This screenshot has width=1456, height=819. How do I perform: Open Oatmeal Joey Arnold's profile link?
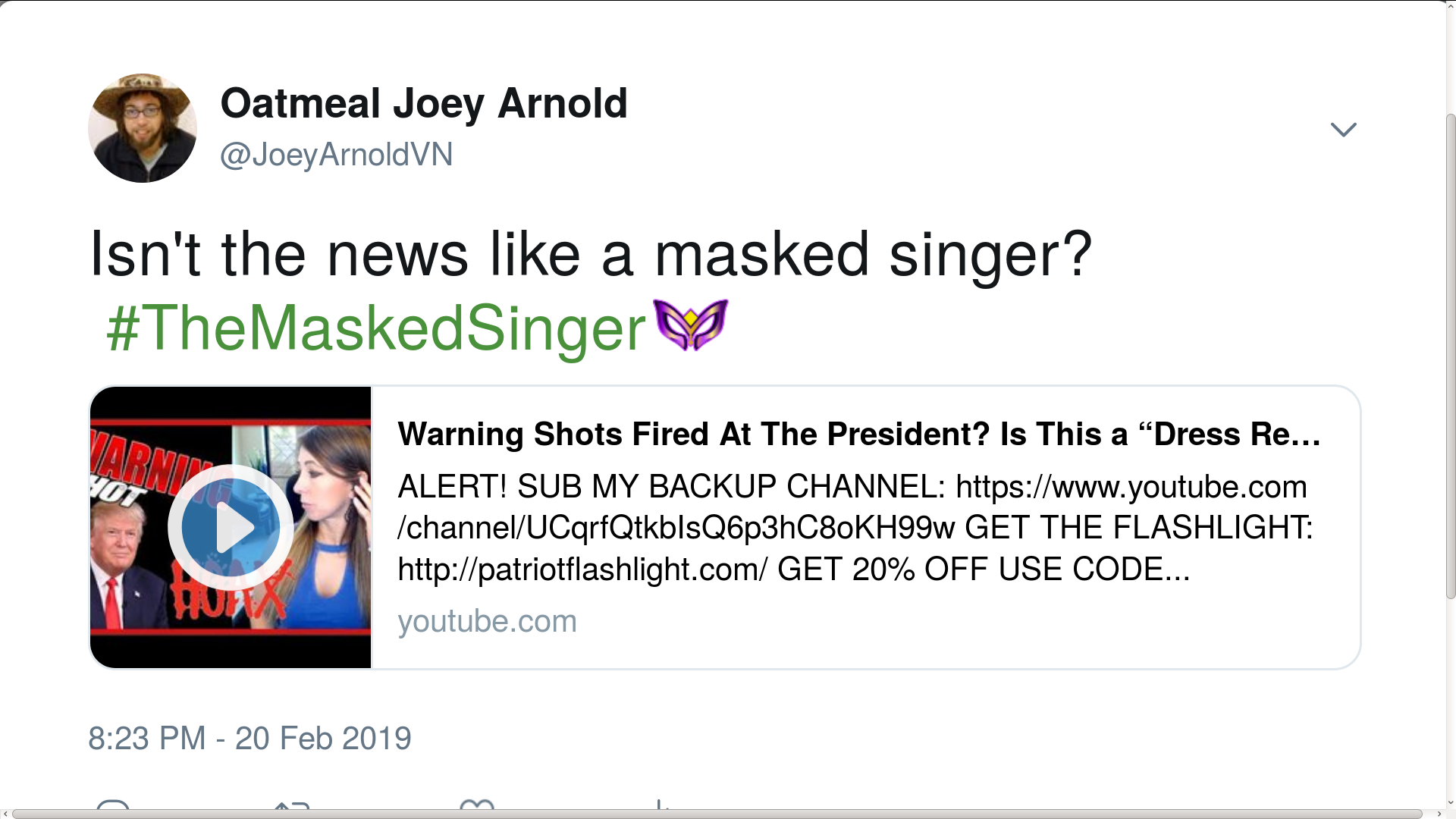click(x=424, y=104)
